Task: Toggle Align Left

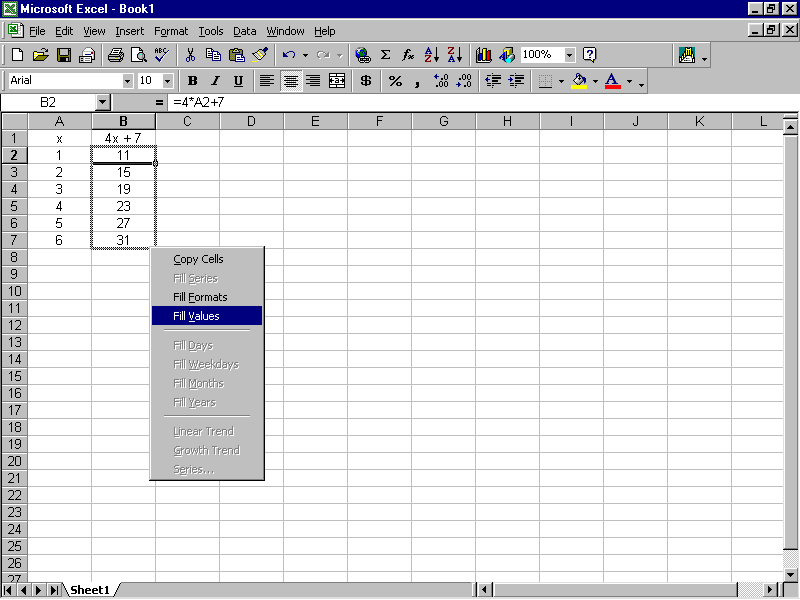Action: pos(266,81)
